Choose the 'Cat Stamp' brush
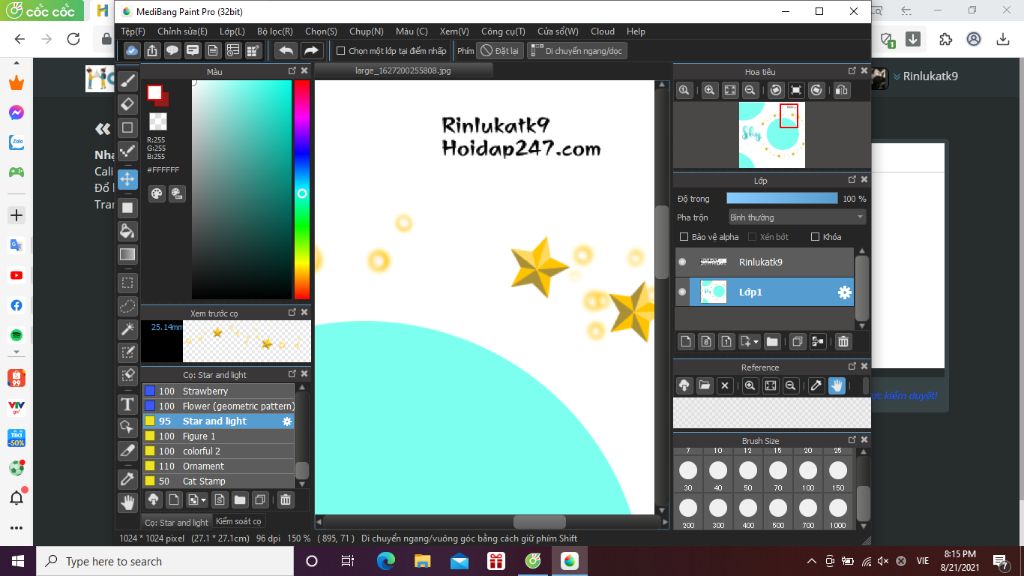 click(219, 481)
